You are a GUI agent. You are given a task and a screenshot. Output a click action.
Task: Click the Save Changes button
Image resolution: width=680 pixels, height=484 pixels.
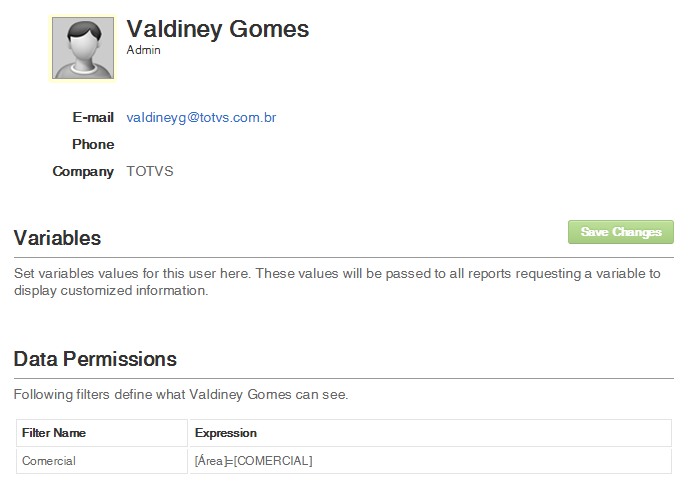[x=621, y=232]
